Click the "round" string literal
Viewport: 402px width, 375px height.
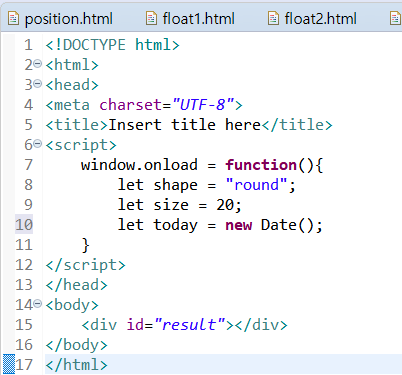(256, 185)
